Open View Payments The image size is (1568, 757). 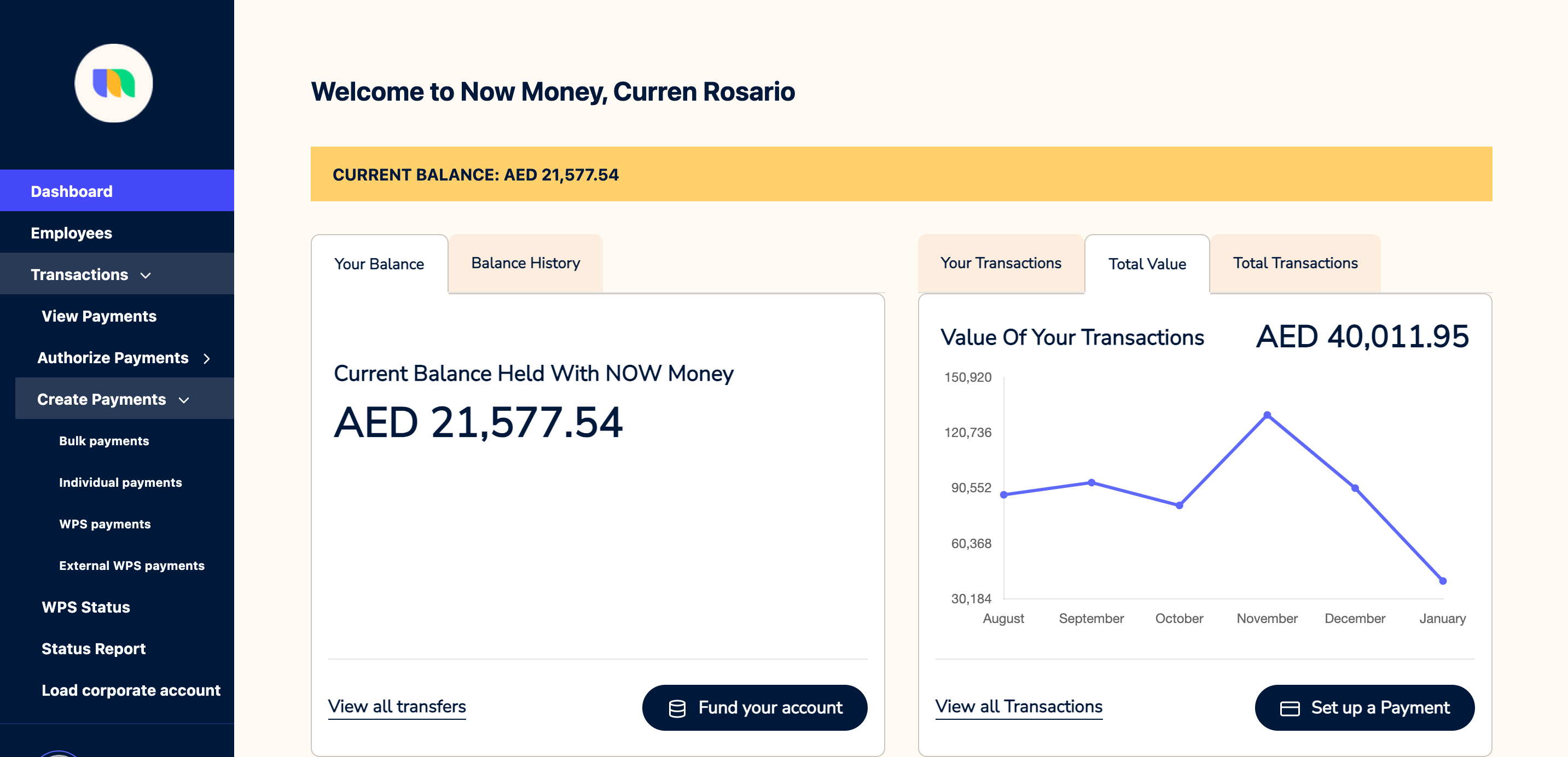(x=99, y=316)
